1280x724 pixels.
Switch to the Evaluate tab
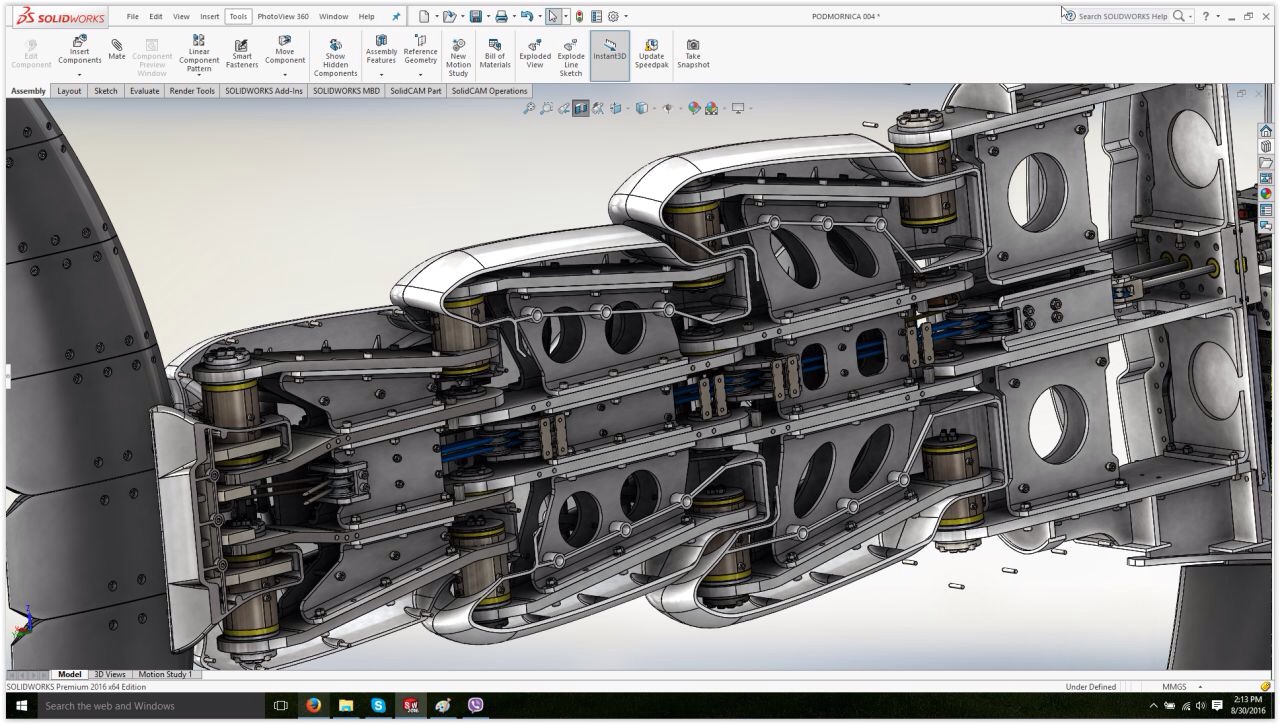coord(145,91)
